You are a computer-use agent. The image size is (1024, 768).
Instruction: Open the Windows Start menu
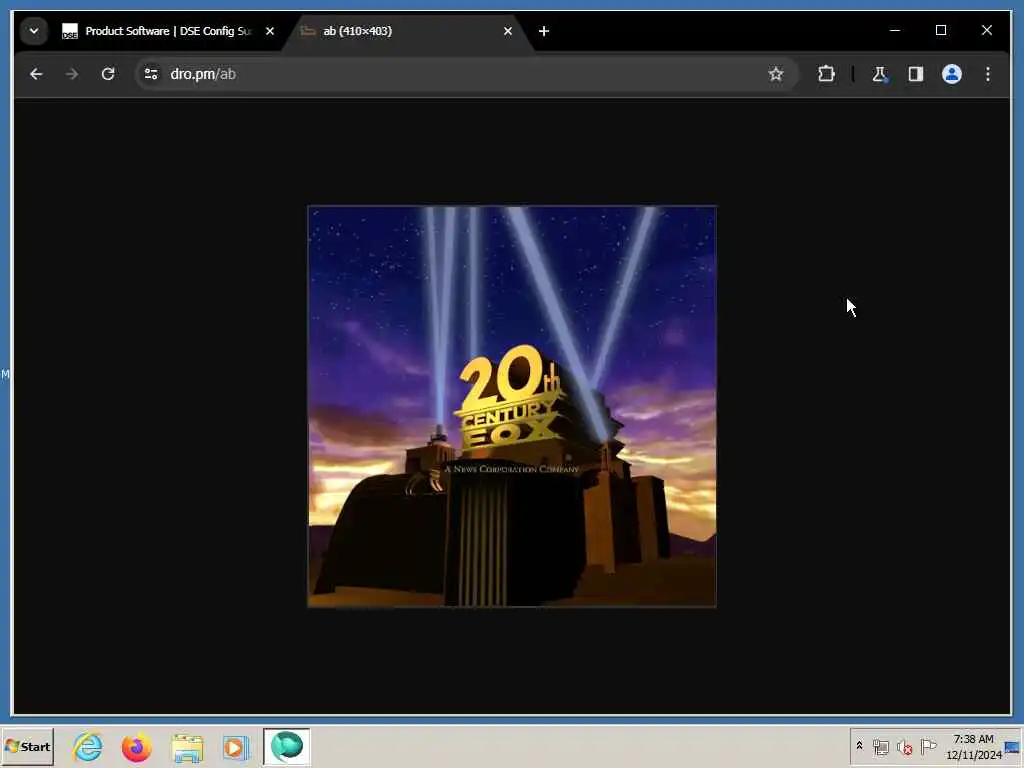27,746
